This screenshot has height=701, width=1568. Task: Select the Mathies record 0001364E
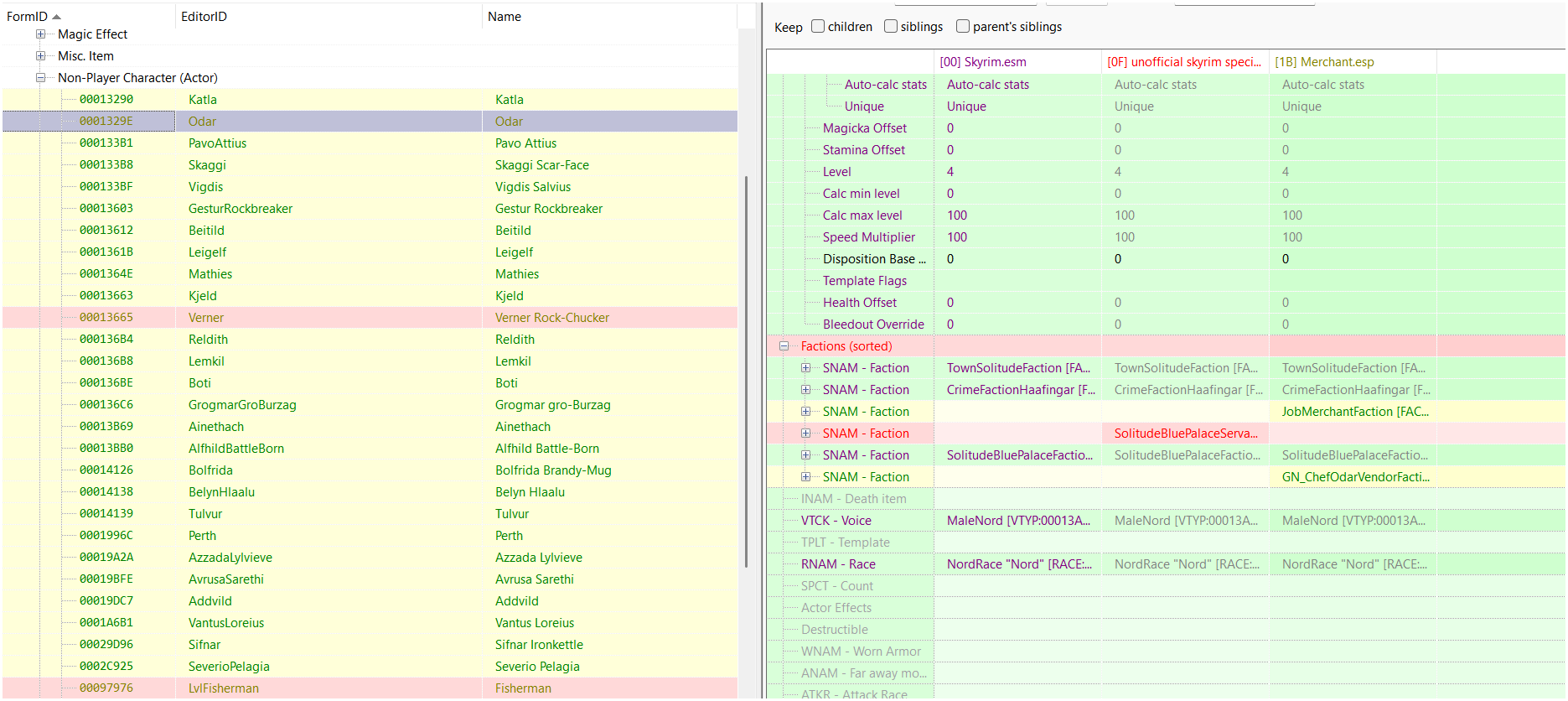(x=370, y=274)
